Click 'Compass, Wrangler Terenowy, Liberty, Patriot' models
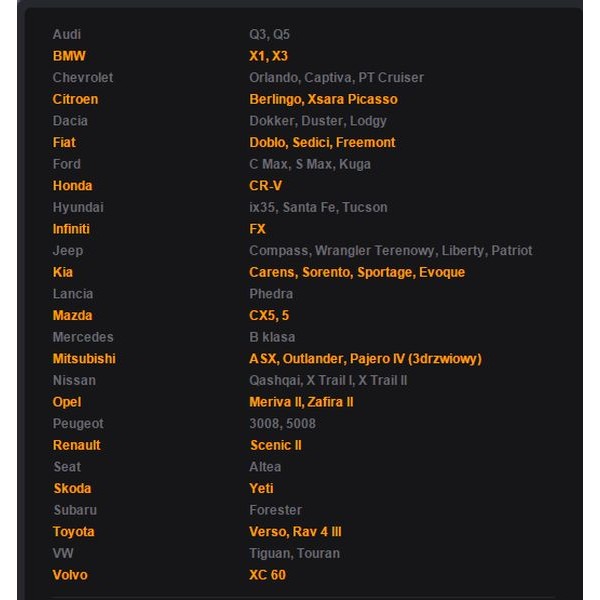Viewport: 600px width, 600px height. pos(391,251)
